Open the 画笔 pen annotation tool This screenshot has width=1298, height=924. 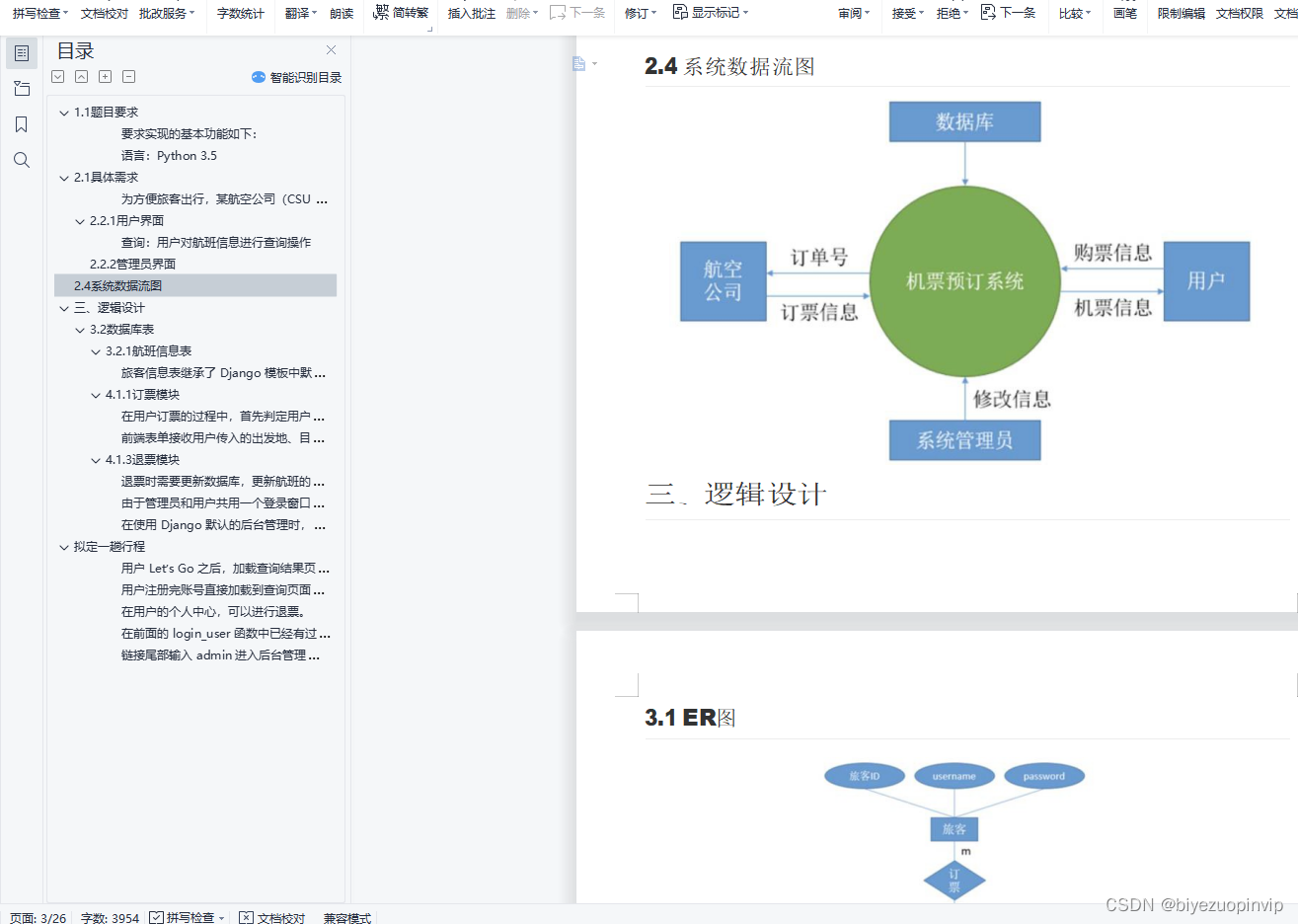(x=1124, y=14)
